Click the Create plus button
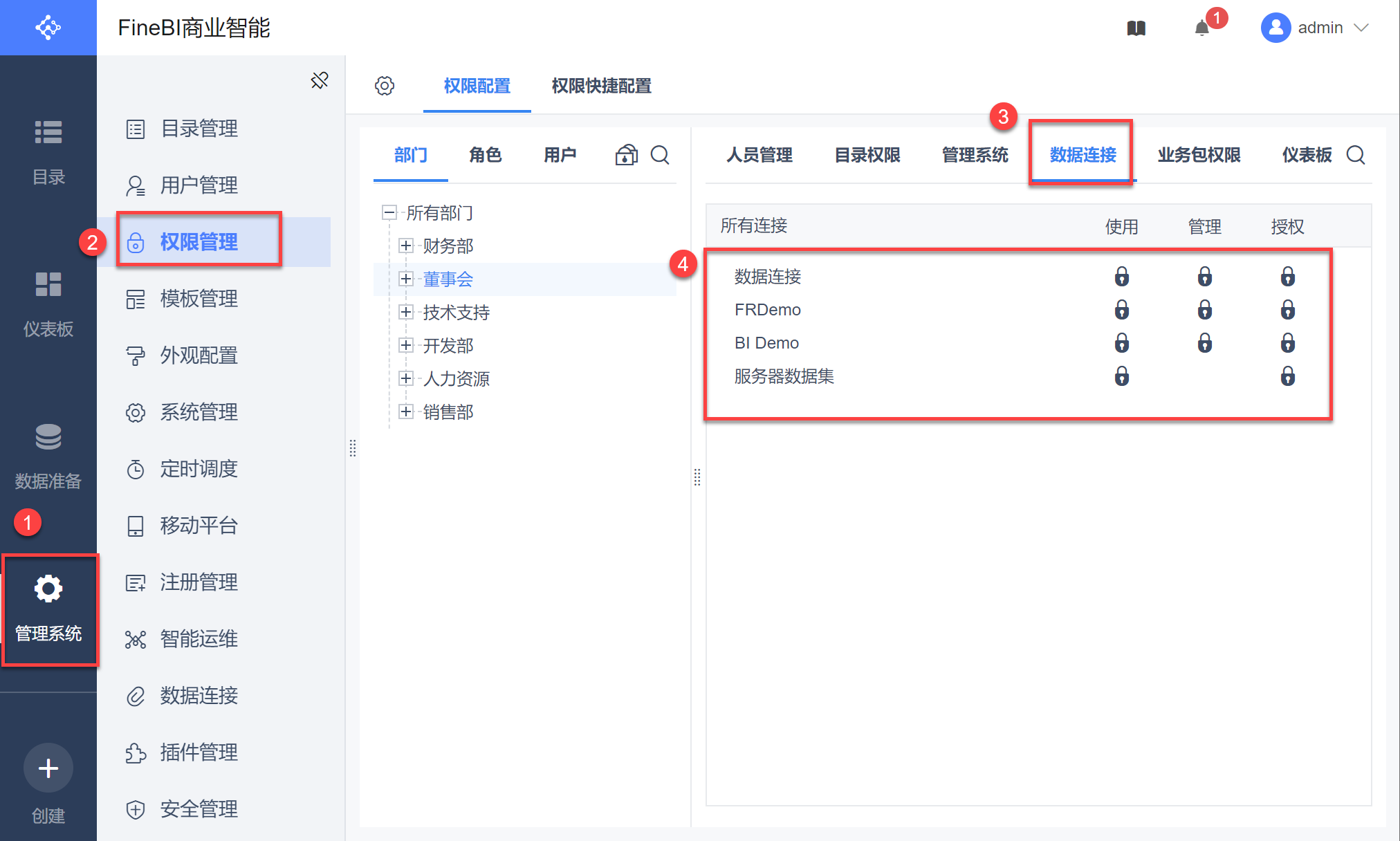 [48, 768]
